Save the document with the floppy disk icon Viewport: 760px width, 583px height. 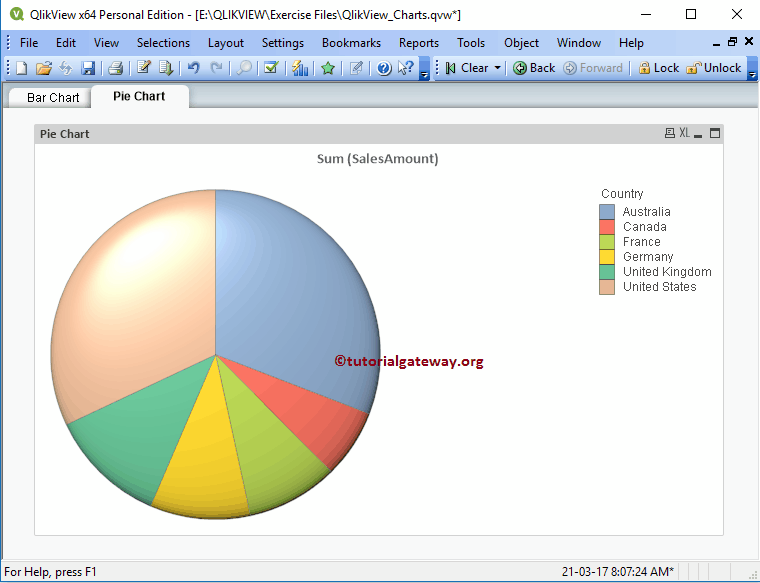(x=88, y=68)
